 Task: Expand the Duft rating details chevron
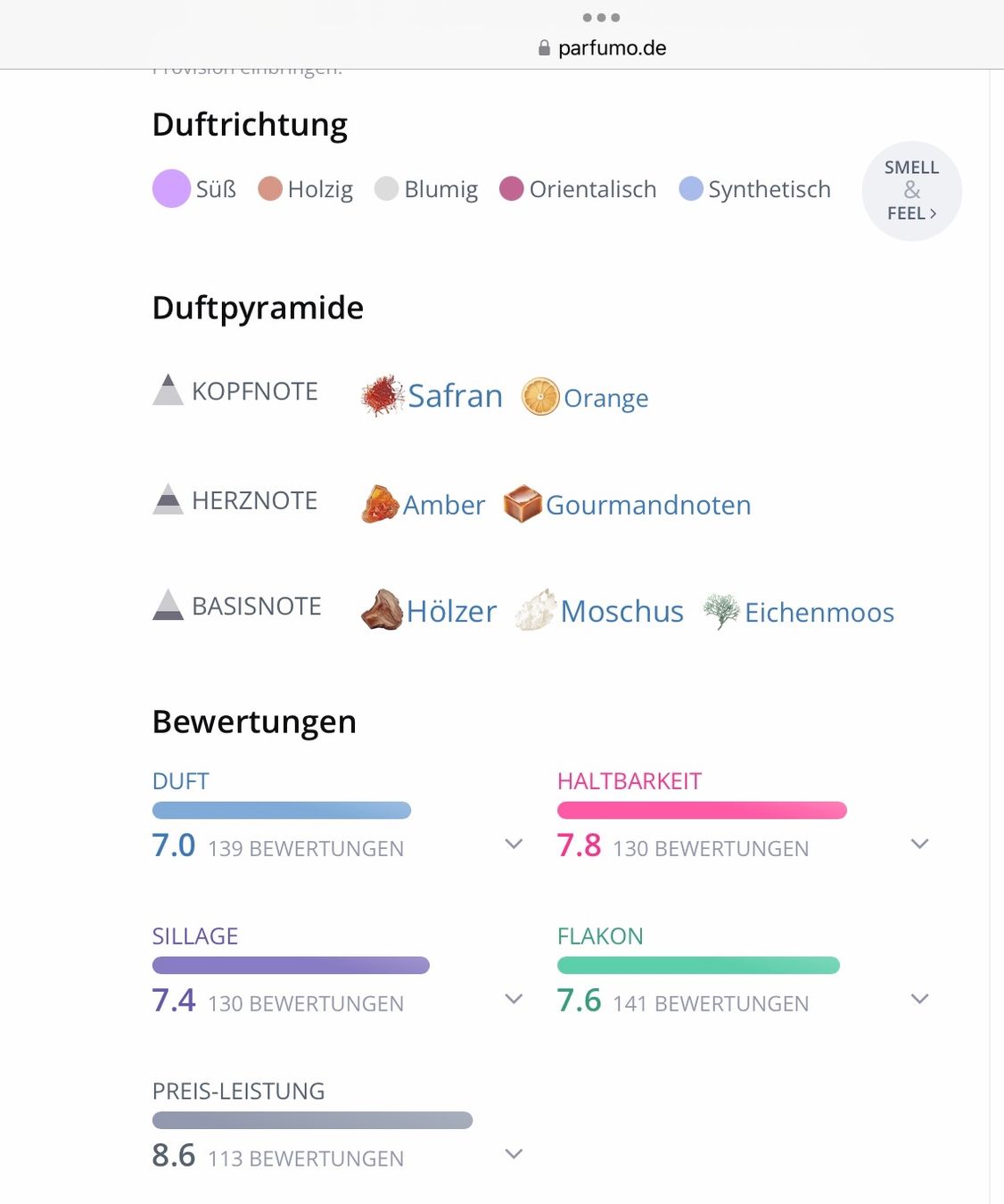tap(514, 844)
